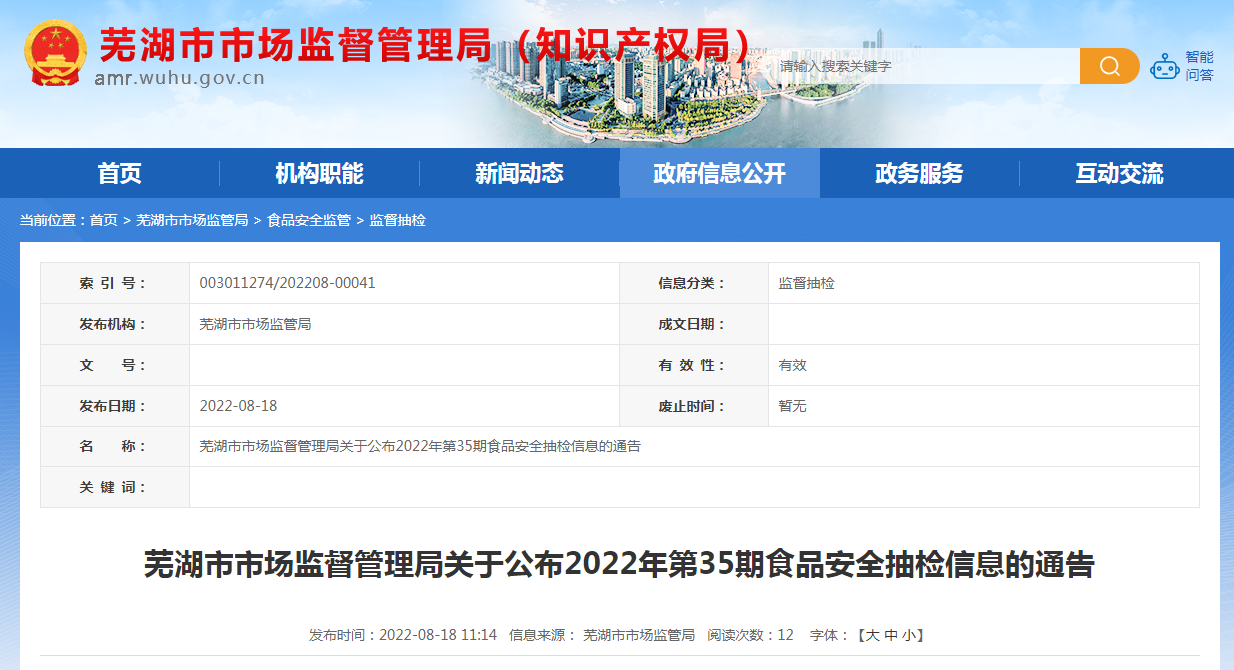The height and width of the screenshot is (670, 1234).
Task: Click the 关键词 label cell
Action: click(x=115, y=487)
